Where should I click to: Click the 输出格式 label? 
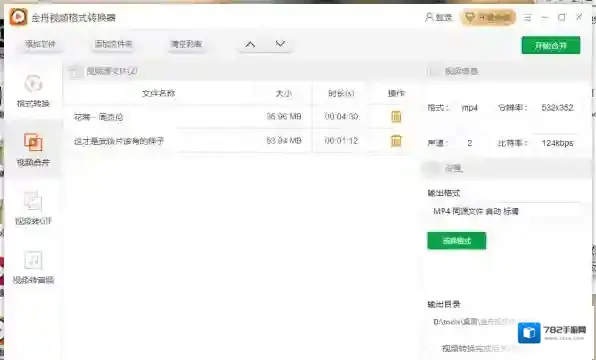pos(444,193)
